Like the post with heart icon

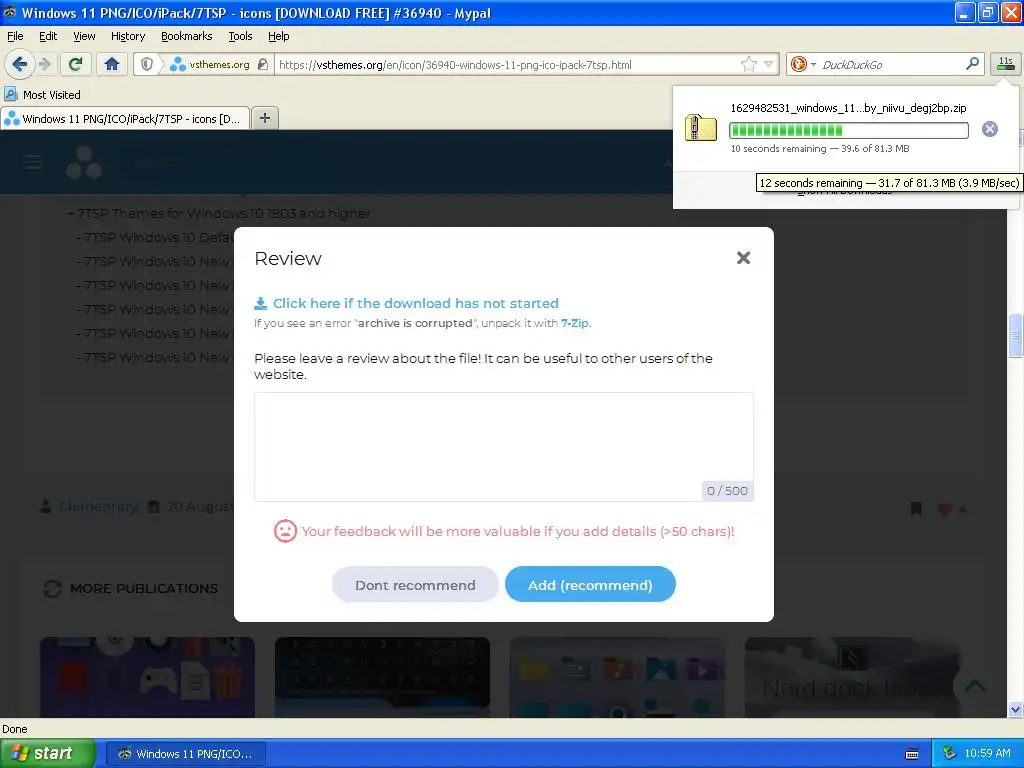click(944, 509)
